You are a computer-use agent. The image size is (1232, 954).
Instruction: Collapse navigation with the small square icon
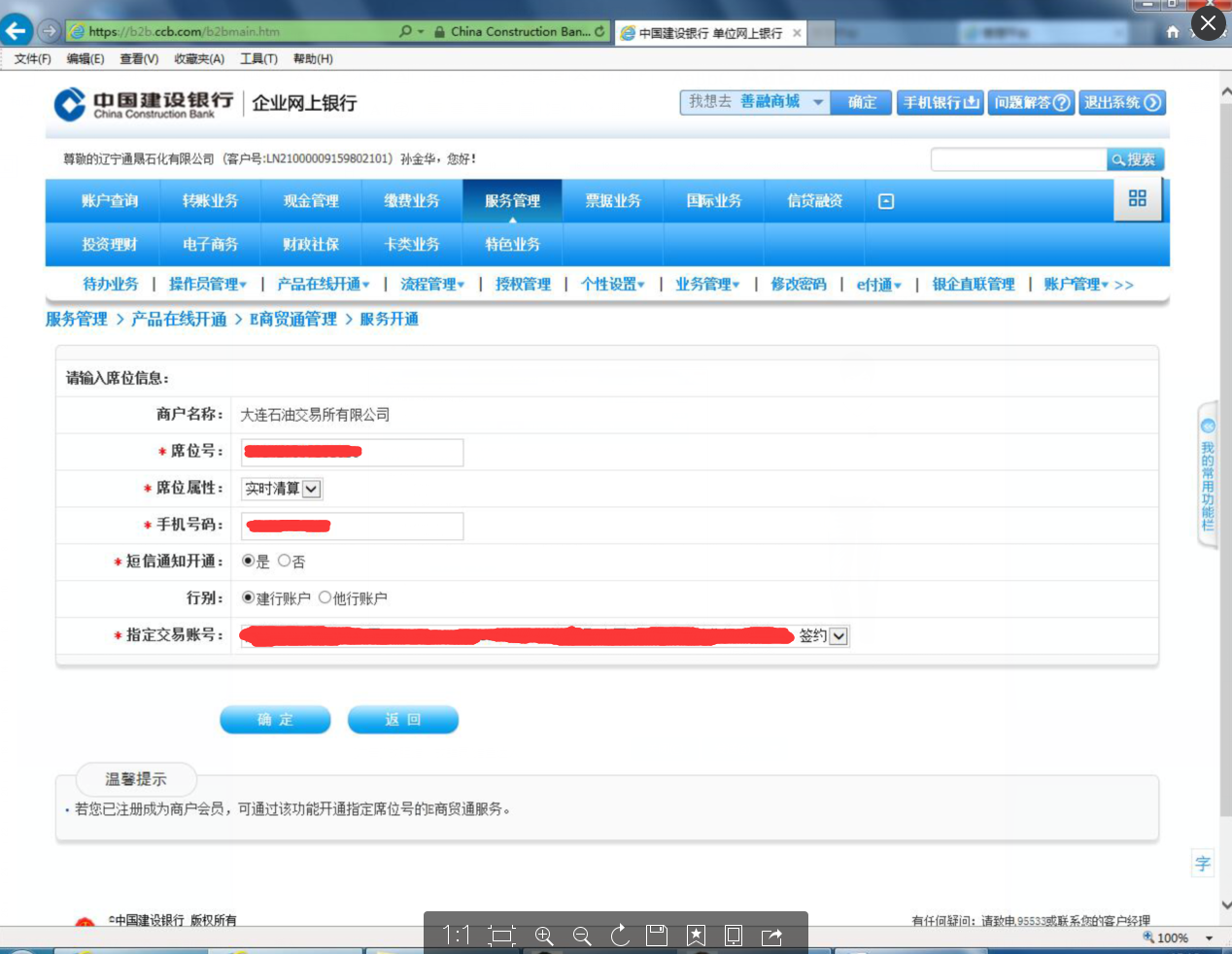point(886,201)
